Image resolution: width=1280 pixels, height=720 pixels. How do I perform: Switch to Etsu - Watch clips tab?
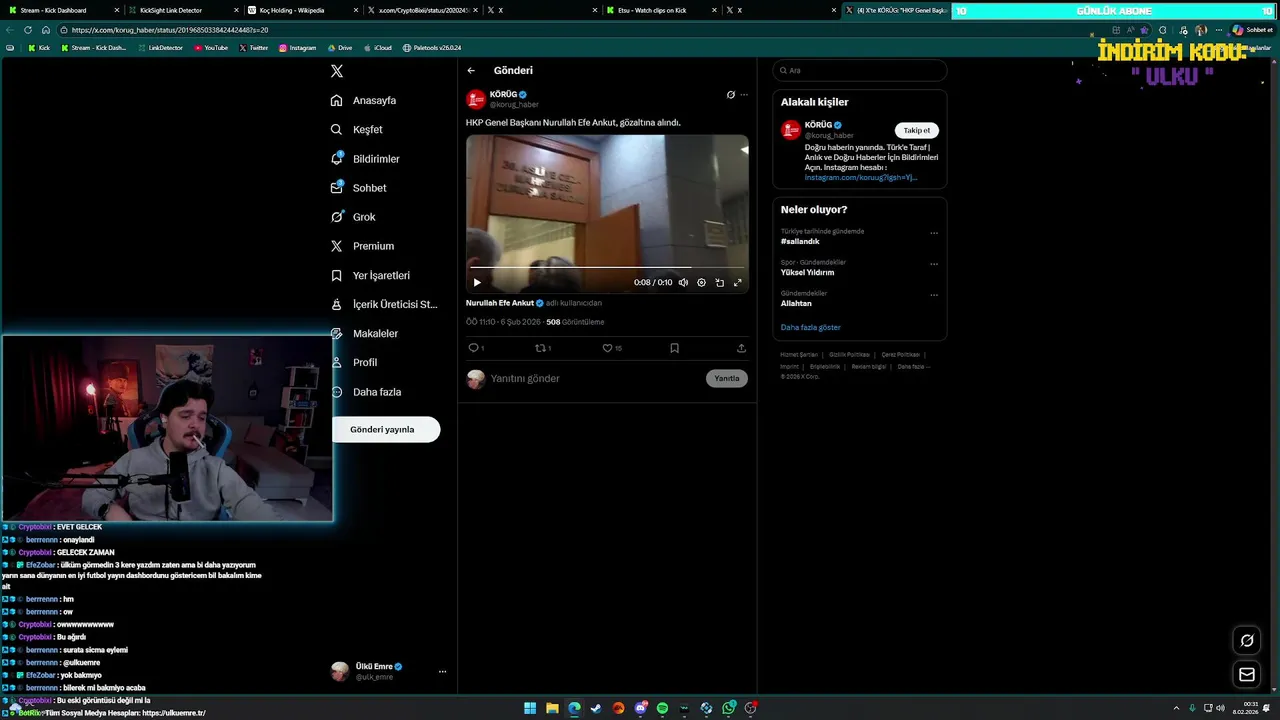661,10
